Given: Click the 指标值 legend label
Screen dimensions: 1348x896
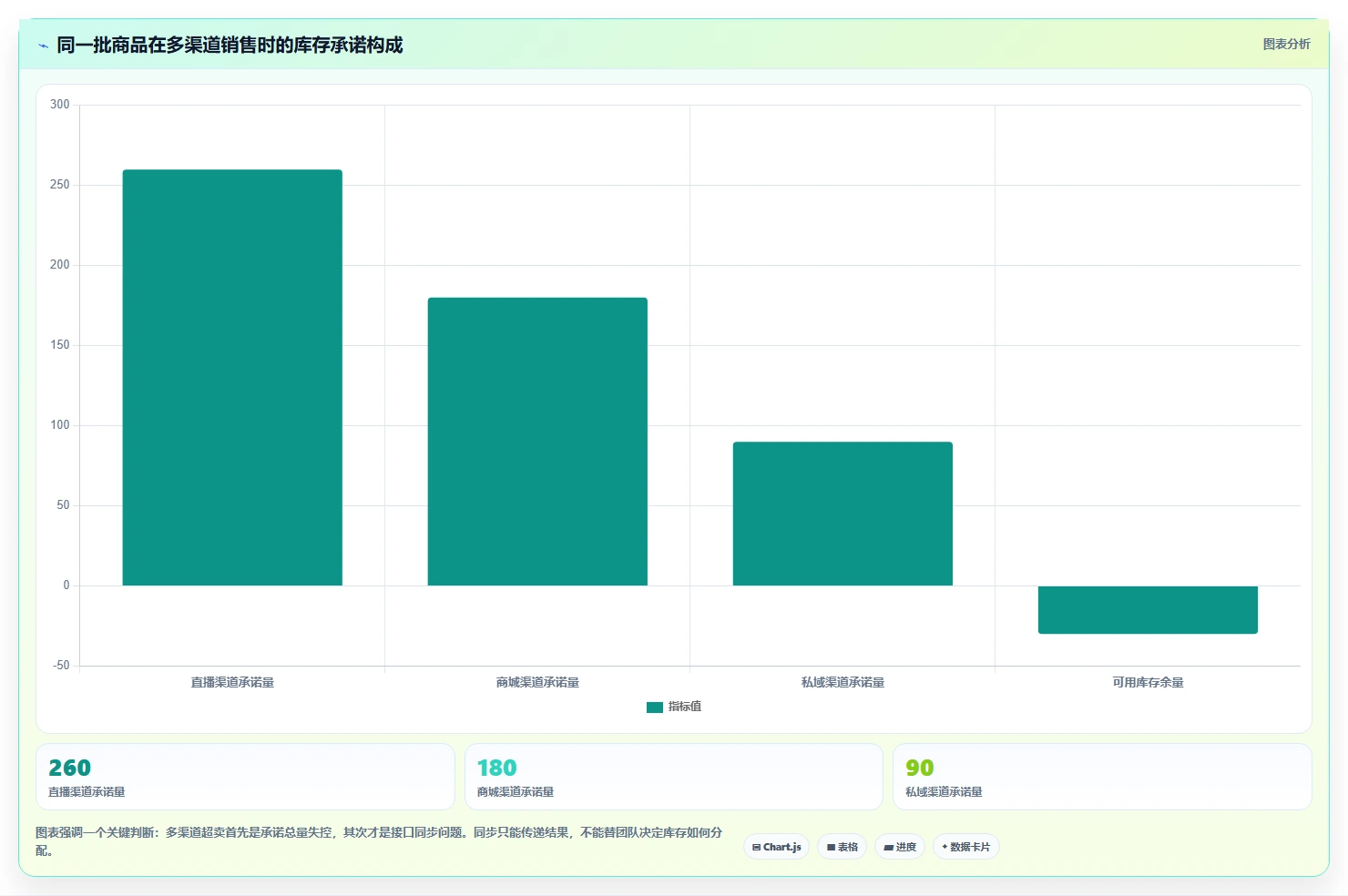Looking at the screenshot, I should click(x=685, y=707).
